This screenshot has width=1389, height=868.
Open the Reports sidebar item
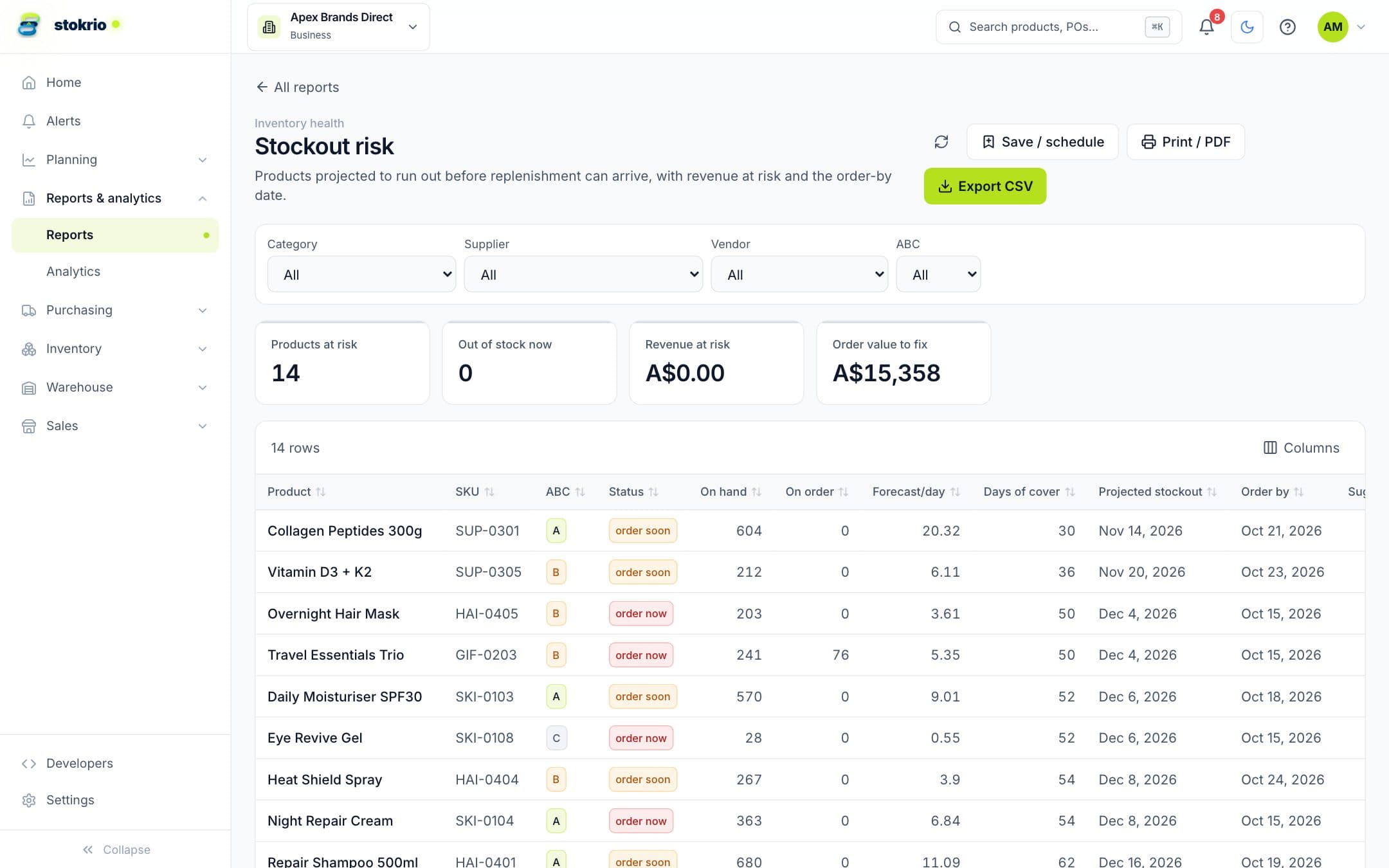[115, 235]
